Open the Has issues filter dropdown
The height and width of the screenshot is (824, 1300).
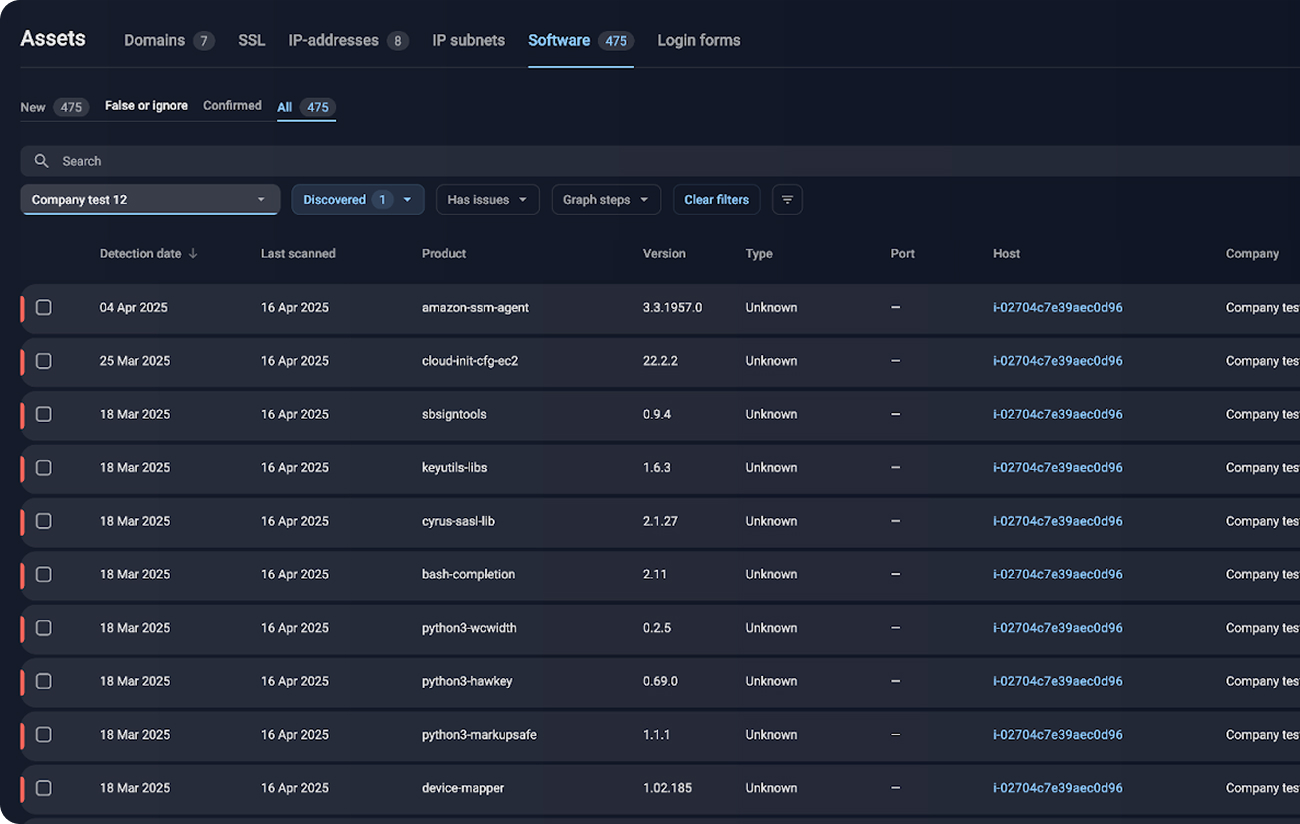(488, 200)
